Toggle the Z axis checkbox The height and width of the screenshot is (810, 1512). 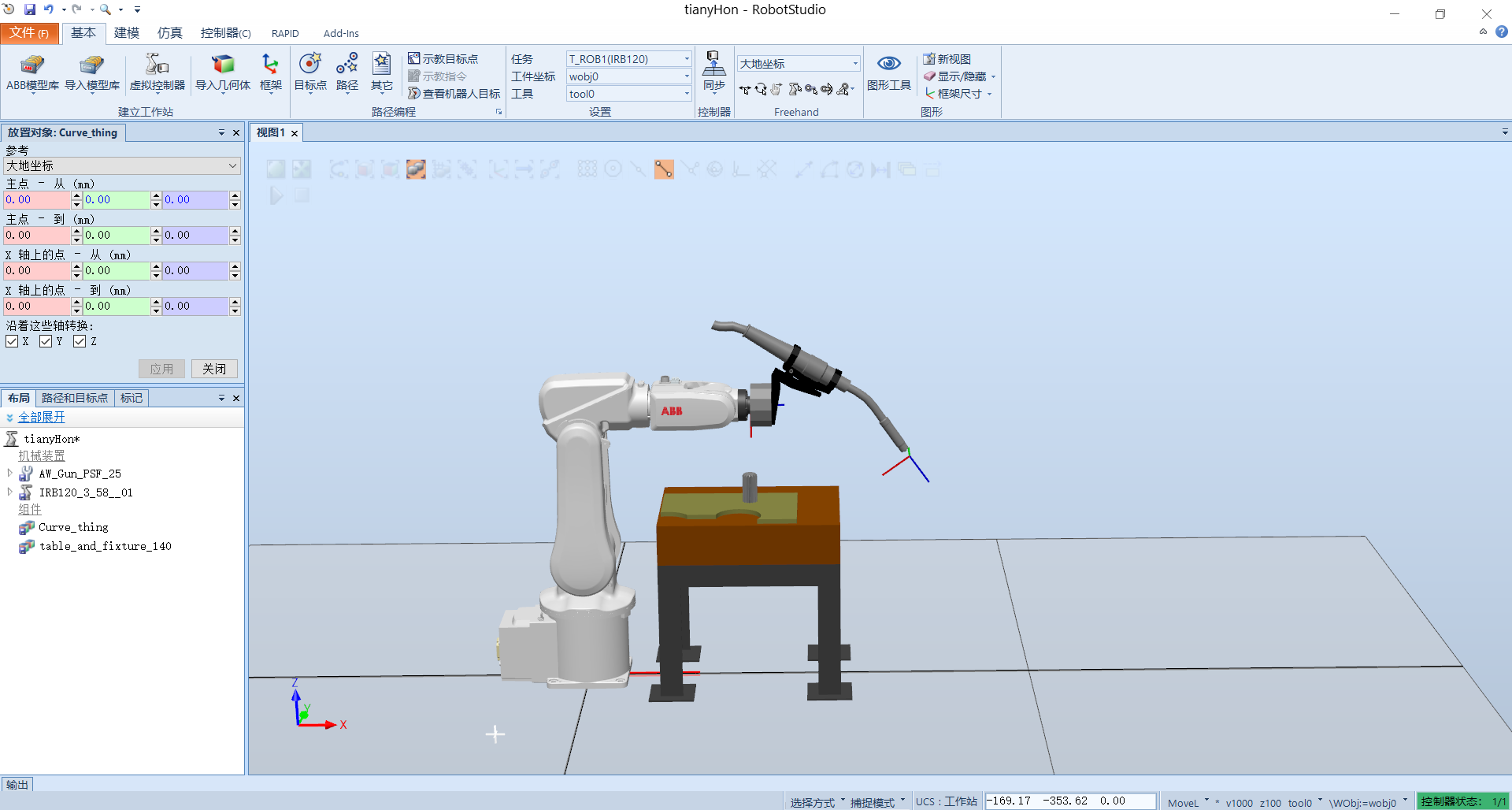click(x=80, y=341)
